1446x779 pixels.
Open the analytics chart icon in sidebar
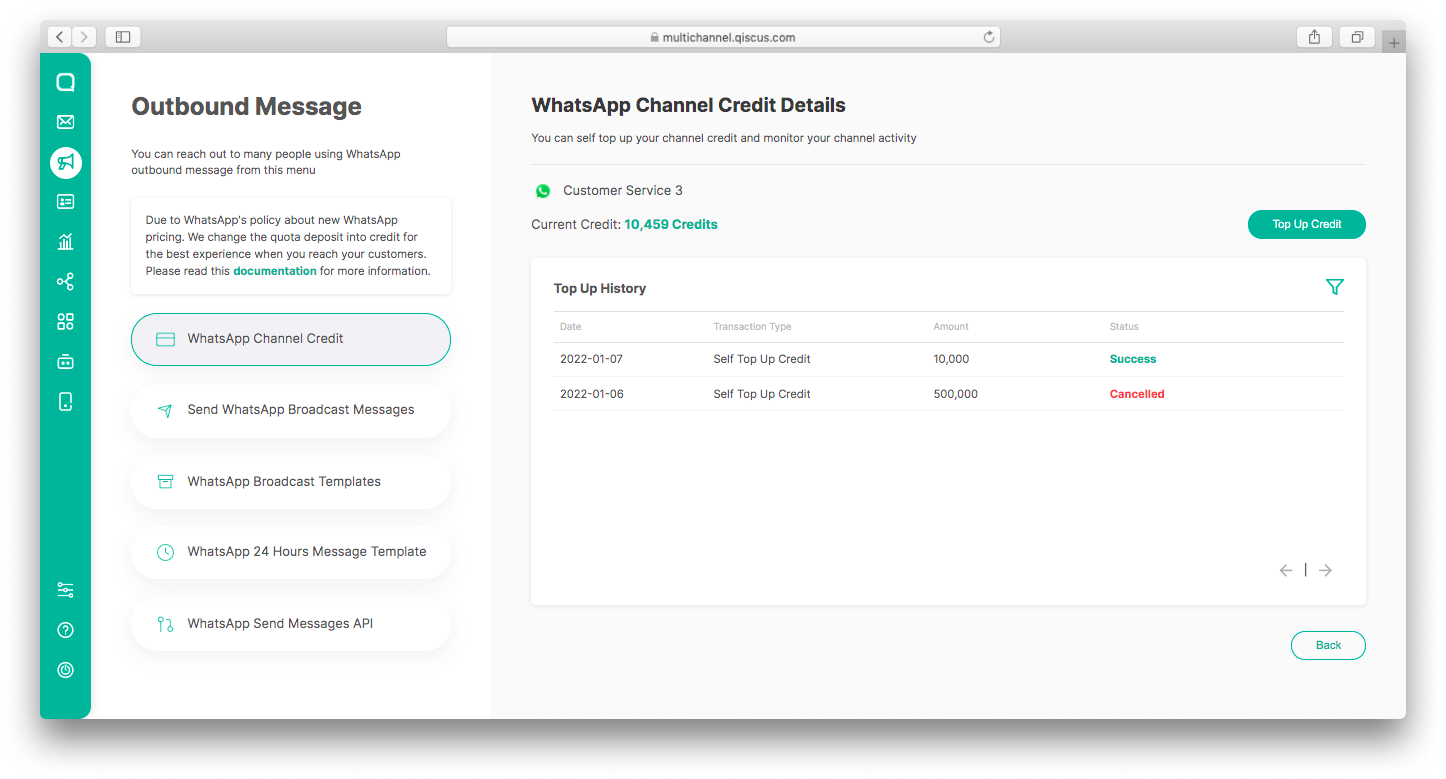[65, 242]
